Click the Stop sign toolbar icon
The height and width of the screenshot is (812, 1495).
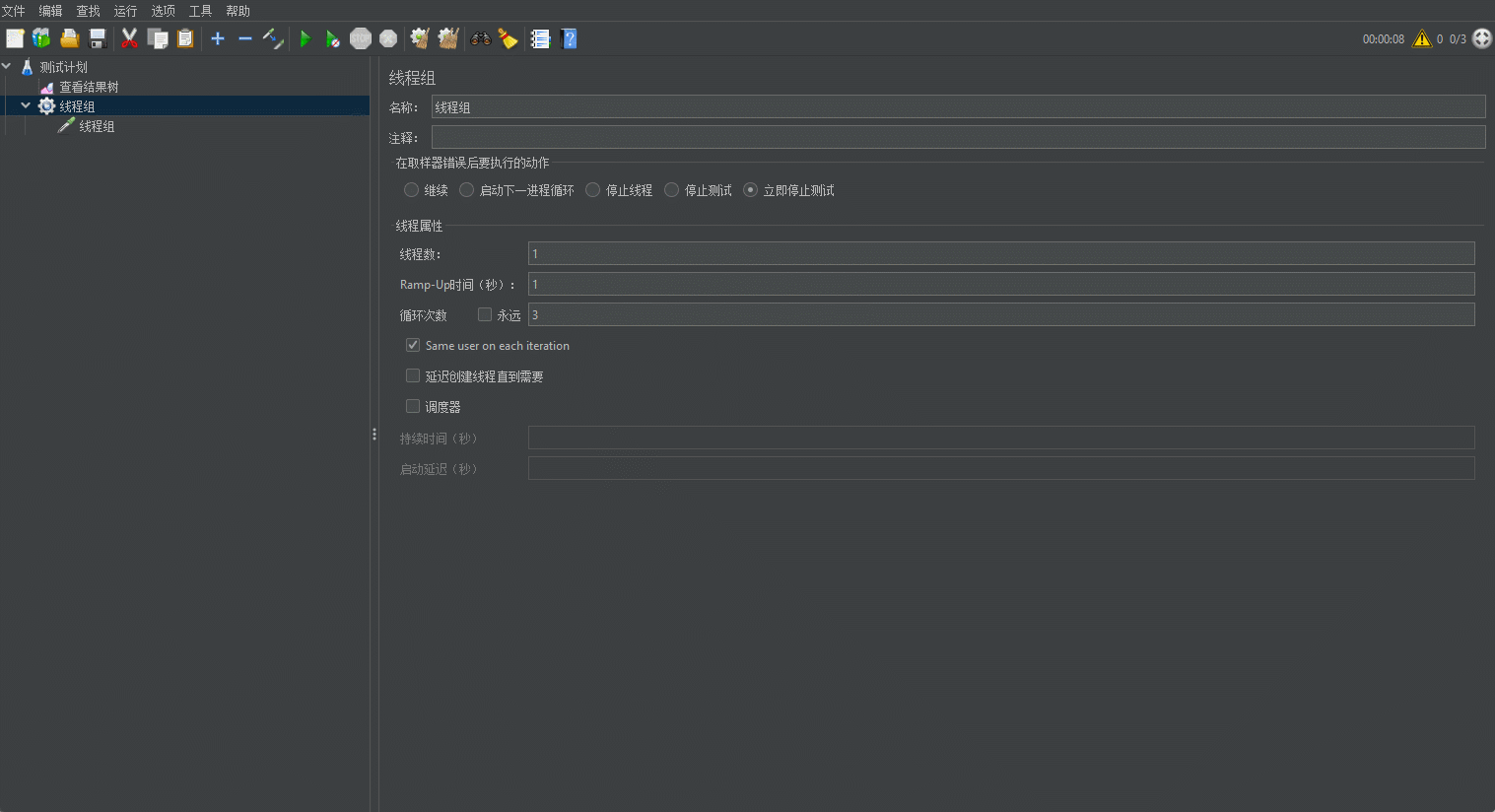[x=361, y=39]
